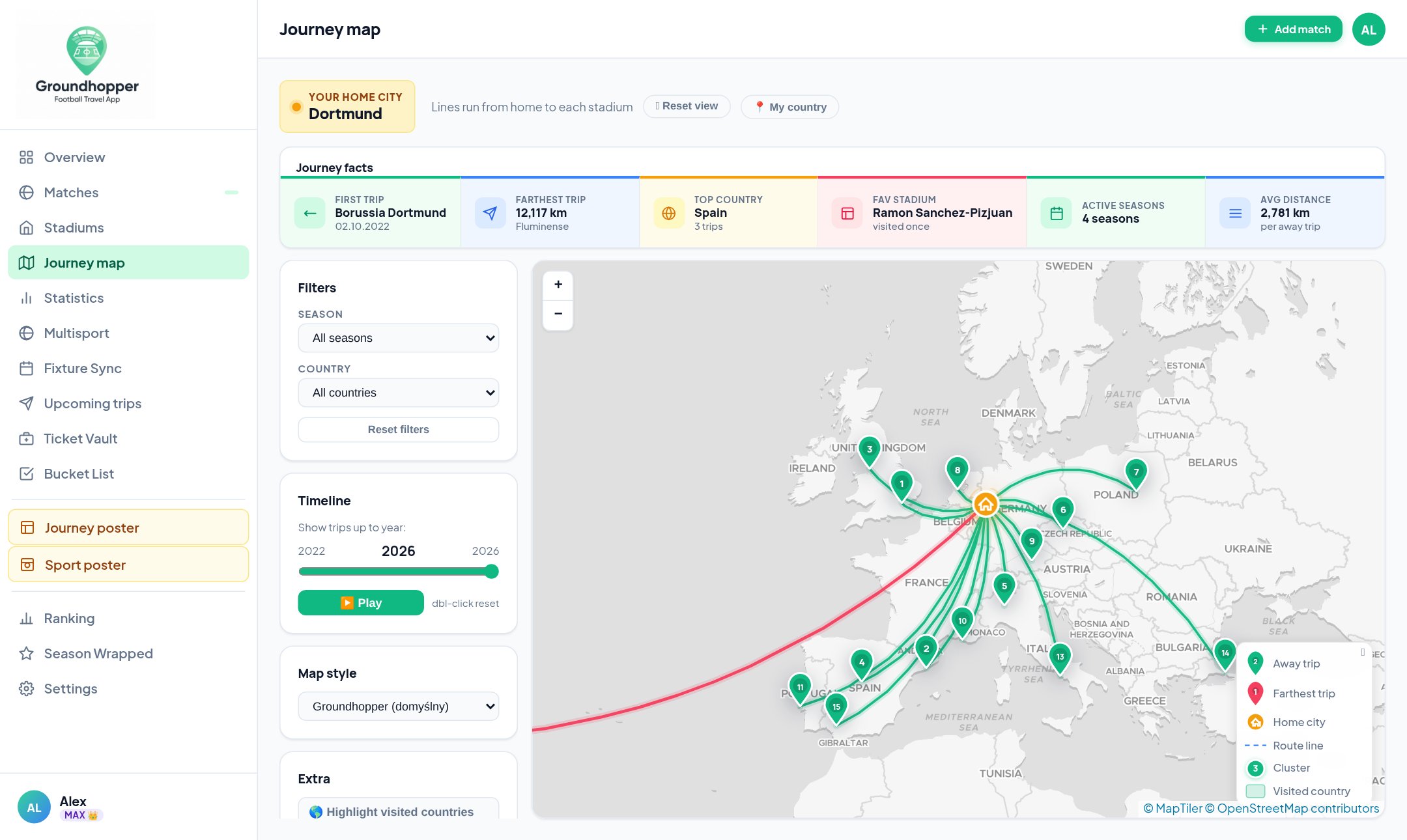Click the Ramon Sanchez-Pizjuan fact card
1407x840 pixels.
coord(922,213)
